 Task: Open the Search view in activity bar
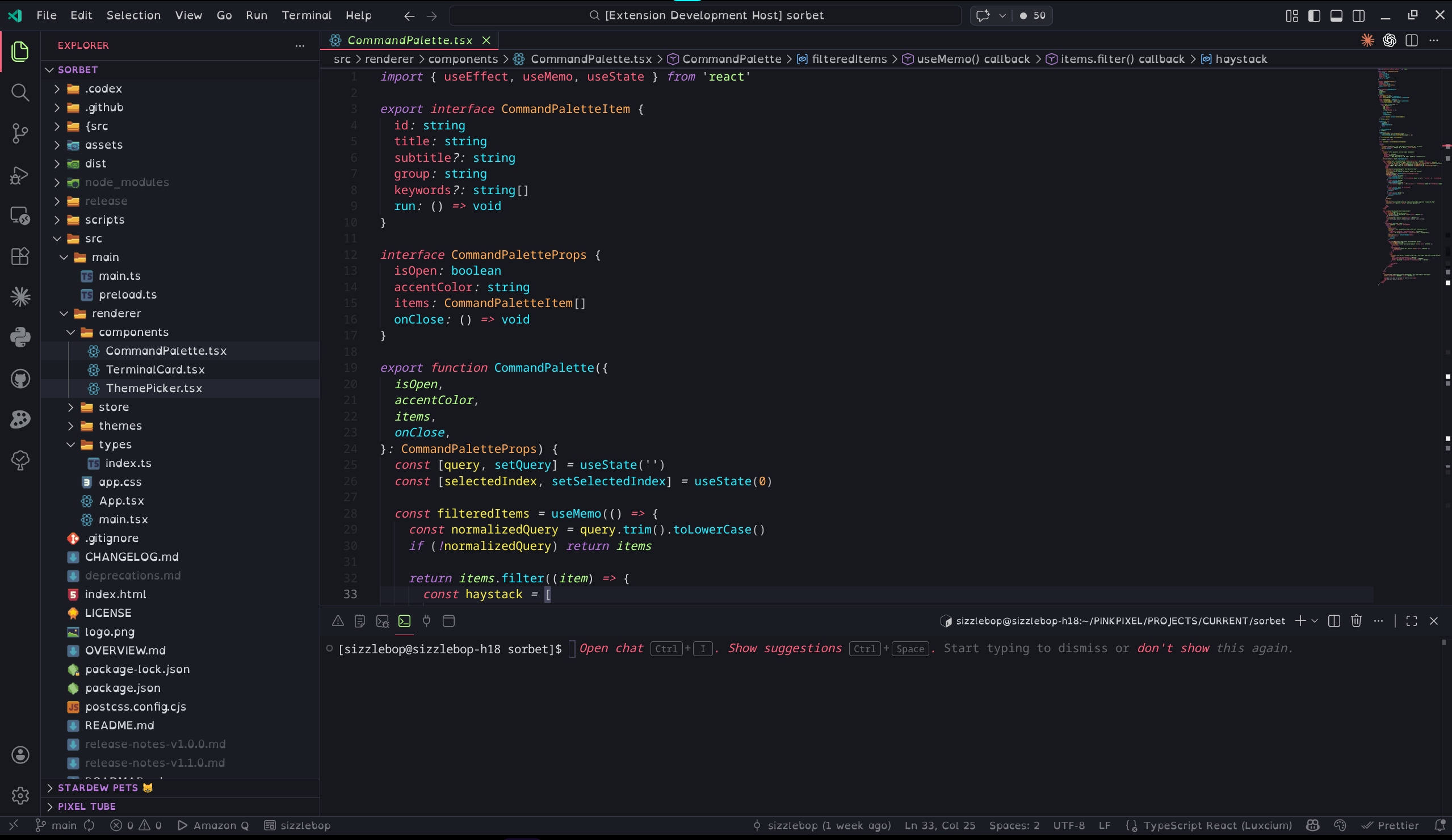click(x=20, y=92)
